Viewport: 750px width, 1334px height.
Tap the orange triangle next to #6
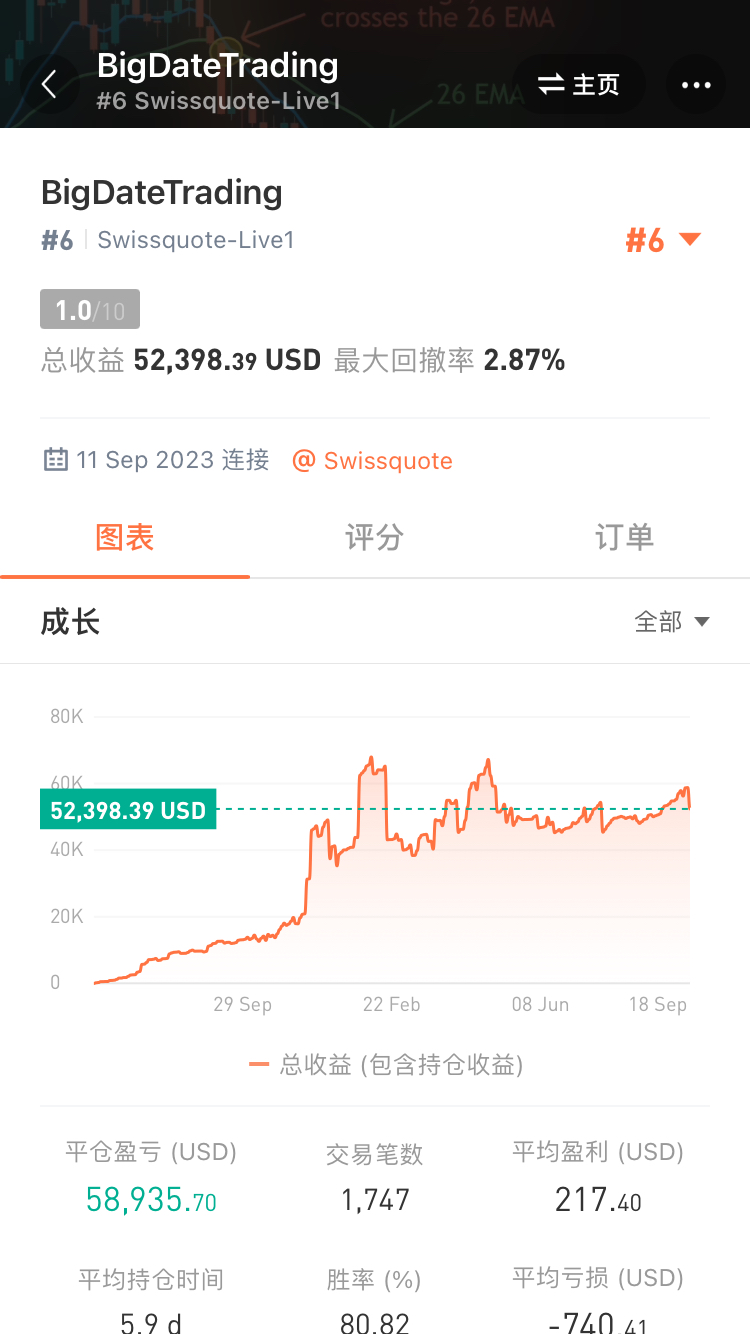[x=690, y=240]
